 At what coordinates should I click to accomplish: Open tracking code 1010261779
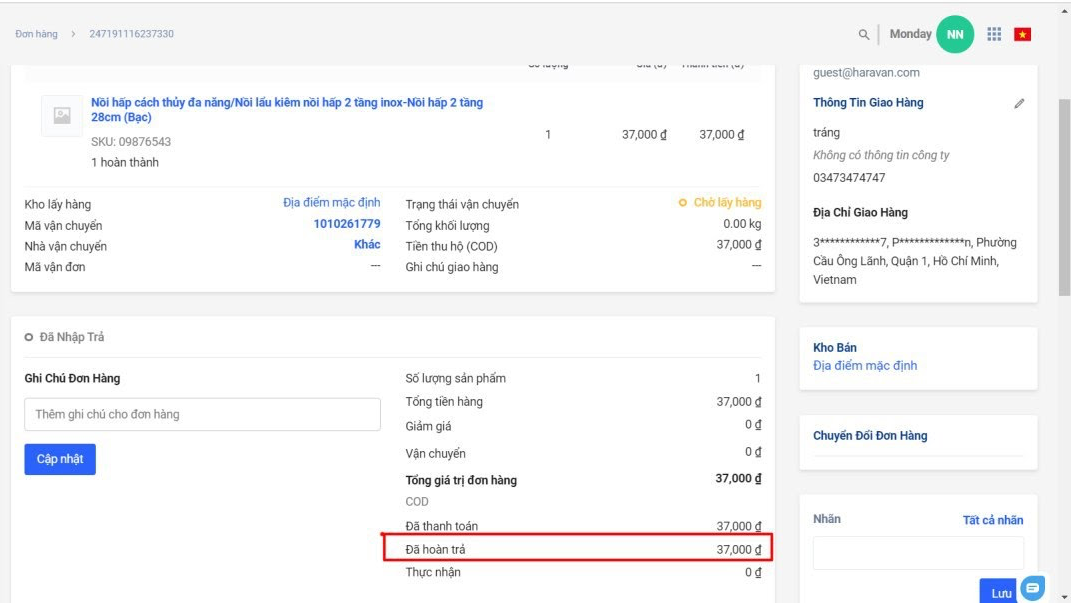pos(347,224)
